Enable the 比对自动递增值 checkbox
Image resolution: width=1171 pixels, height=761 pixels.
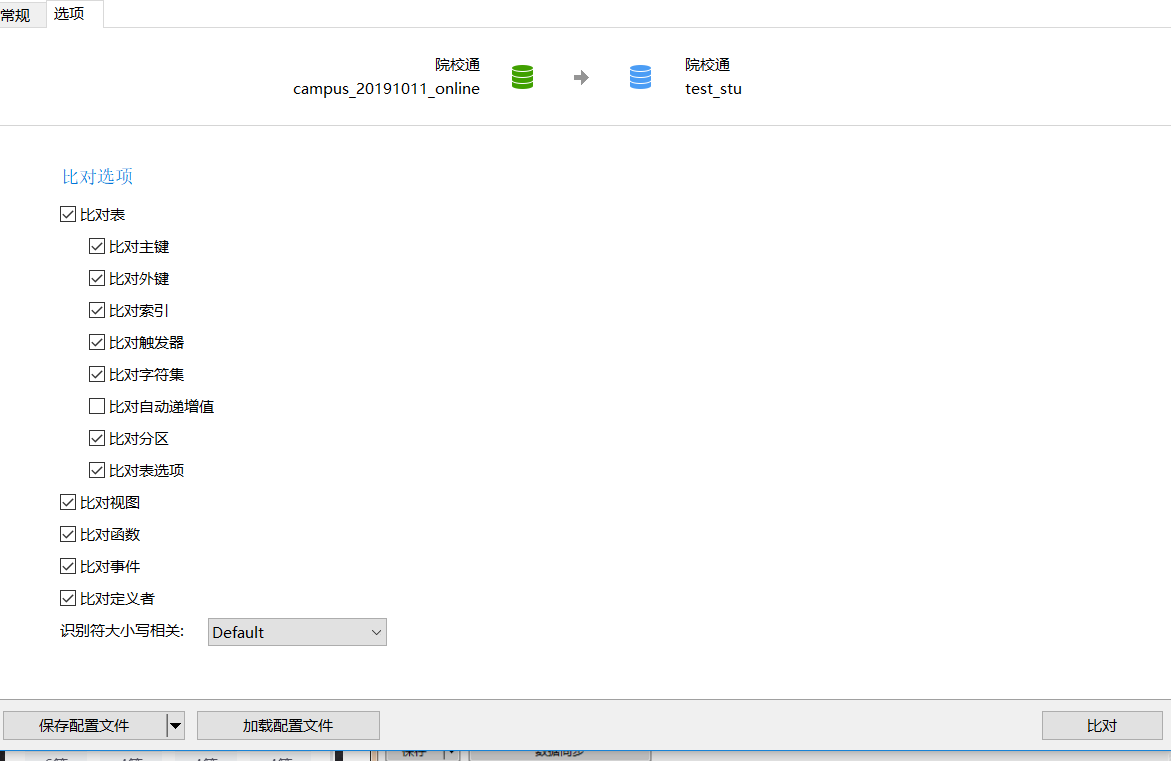point(97,406)
